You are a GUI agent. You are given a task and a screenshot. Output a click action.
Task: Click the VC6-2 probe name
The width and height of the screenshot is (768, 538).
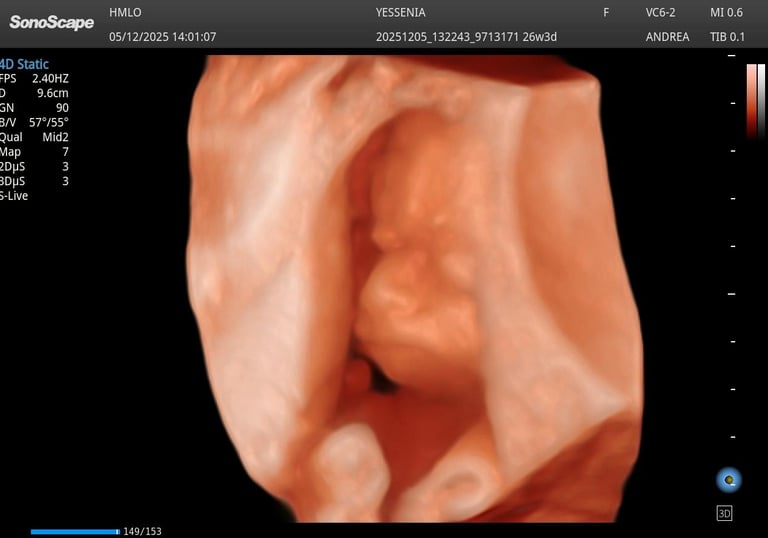tap(660, 13)
